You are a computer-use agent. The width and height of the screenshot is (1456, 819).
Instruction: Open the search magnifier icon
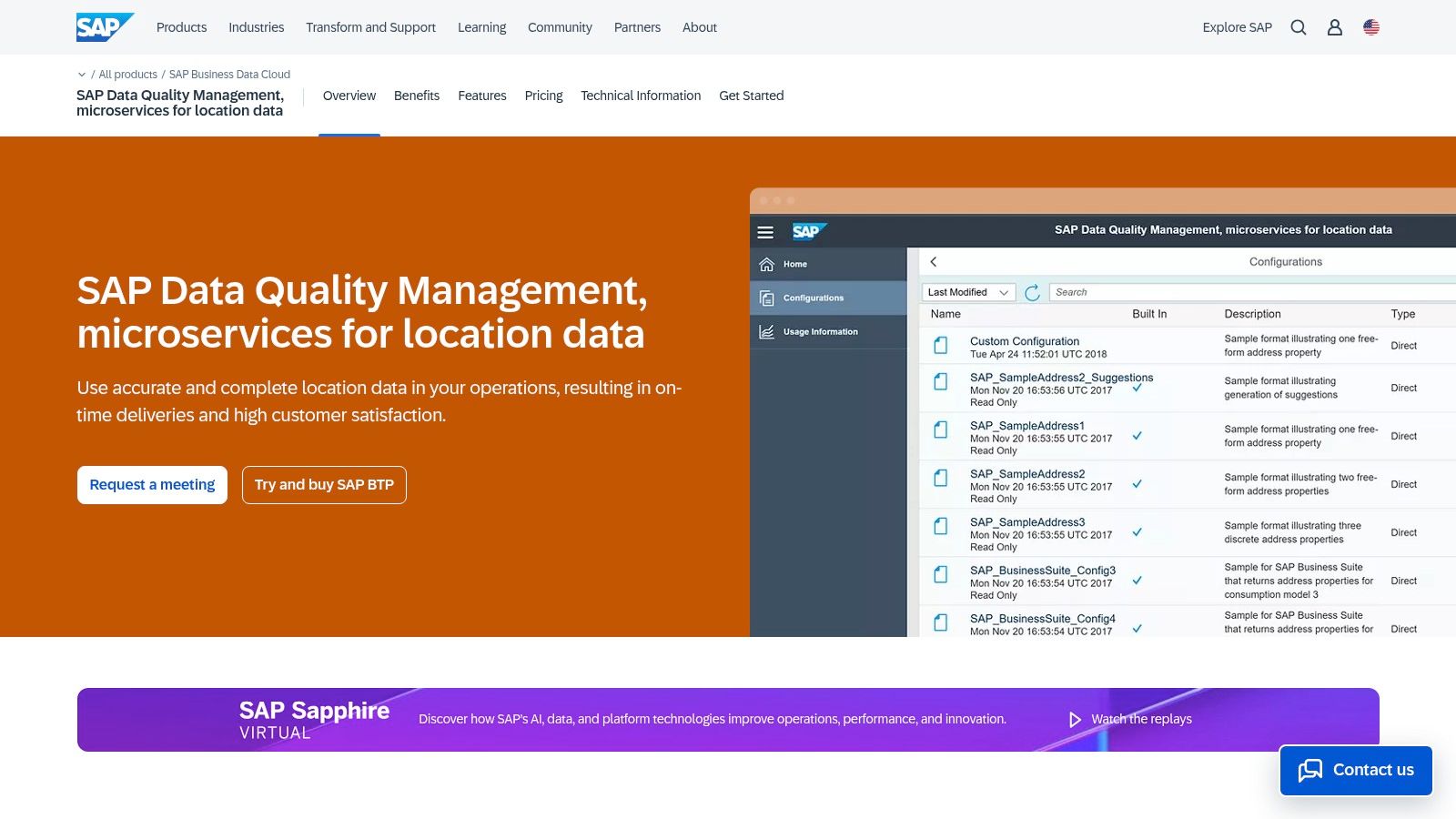1299,27
